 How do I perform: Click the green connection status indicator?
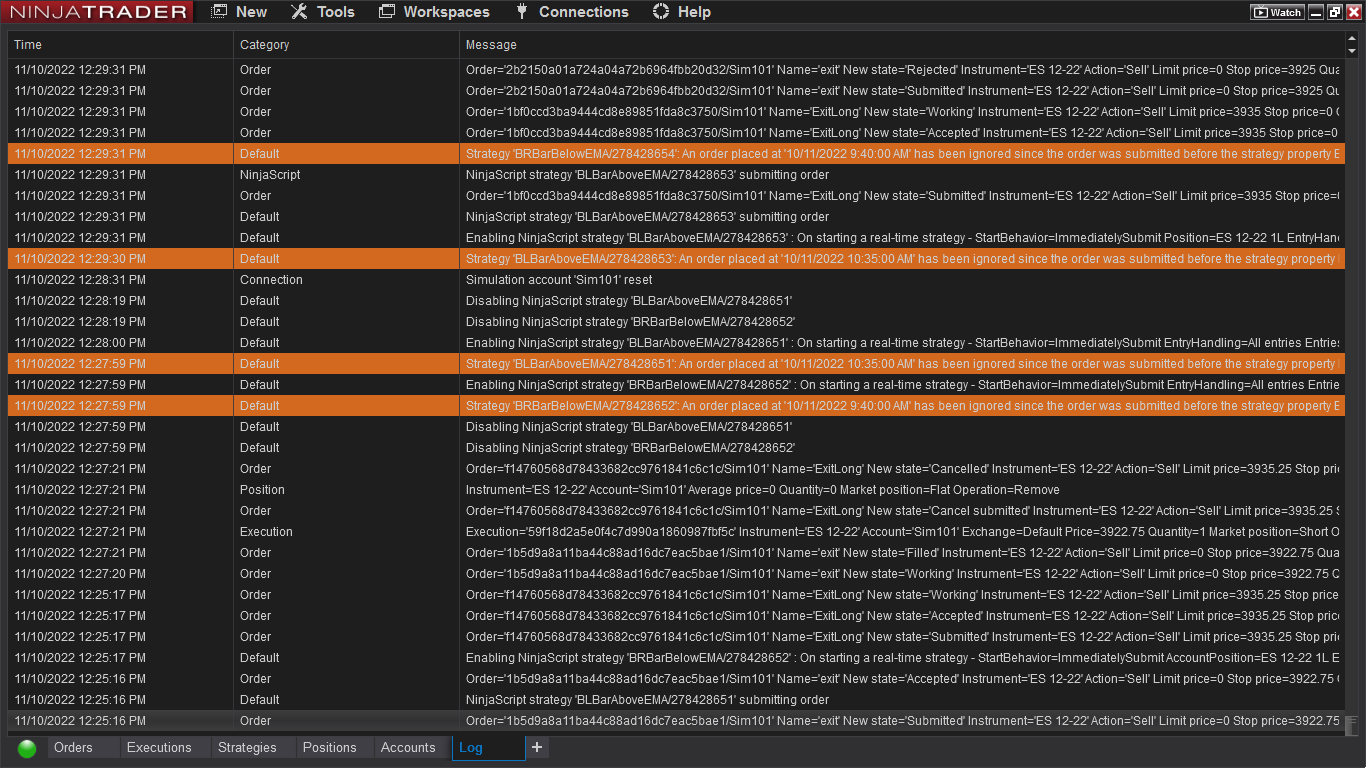pos(27,748)
